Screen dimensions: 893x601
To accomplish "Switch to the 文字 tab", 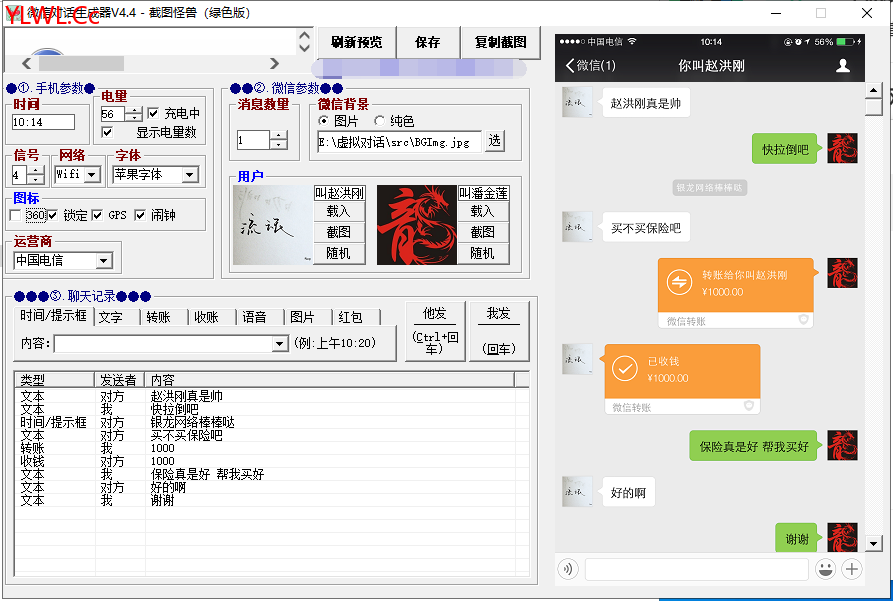I will tap(110, 317).
